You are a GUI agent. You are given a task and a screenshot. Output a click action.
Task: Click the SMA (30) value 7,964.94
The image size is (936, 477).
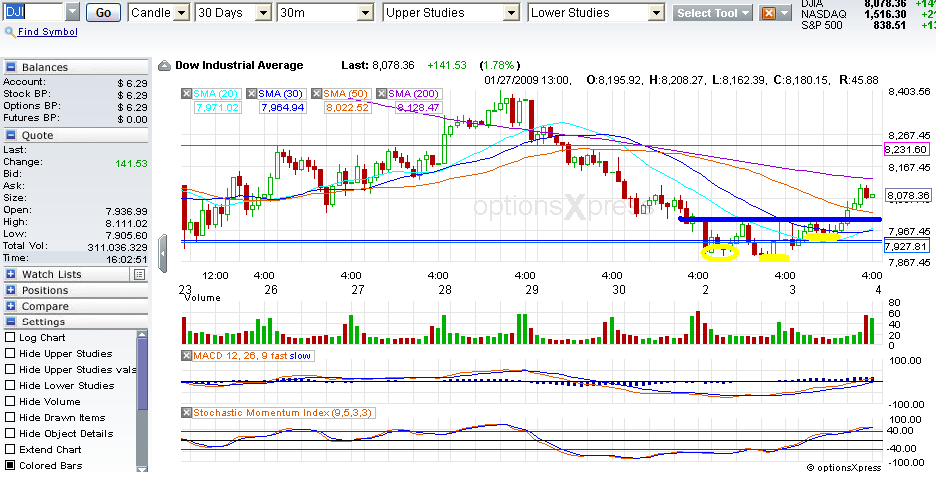282,108
